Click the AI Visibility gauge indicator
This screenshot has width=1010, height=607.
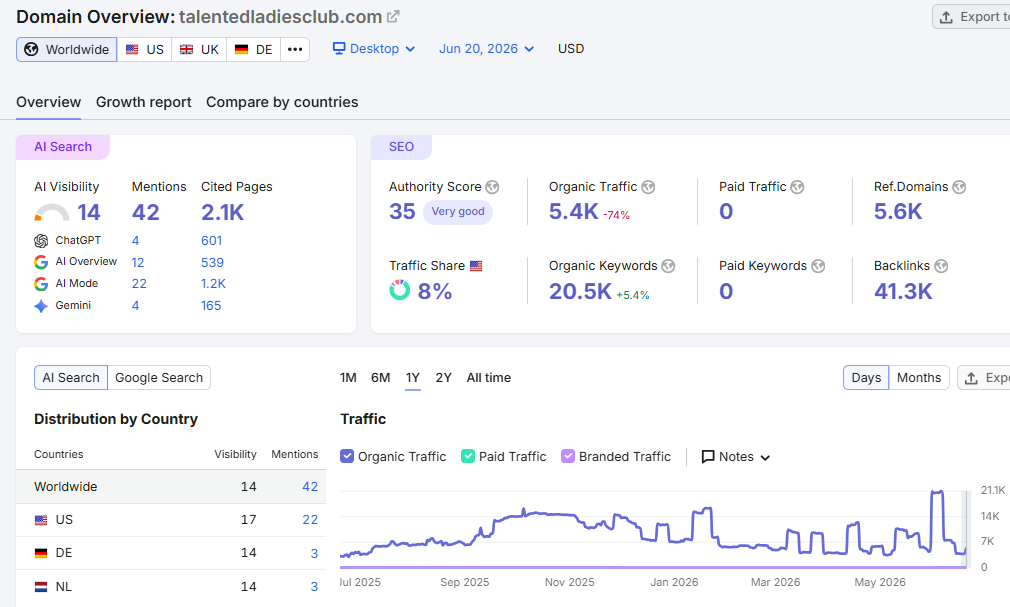coord(52,213)
